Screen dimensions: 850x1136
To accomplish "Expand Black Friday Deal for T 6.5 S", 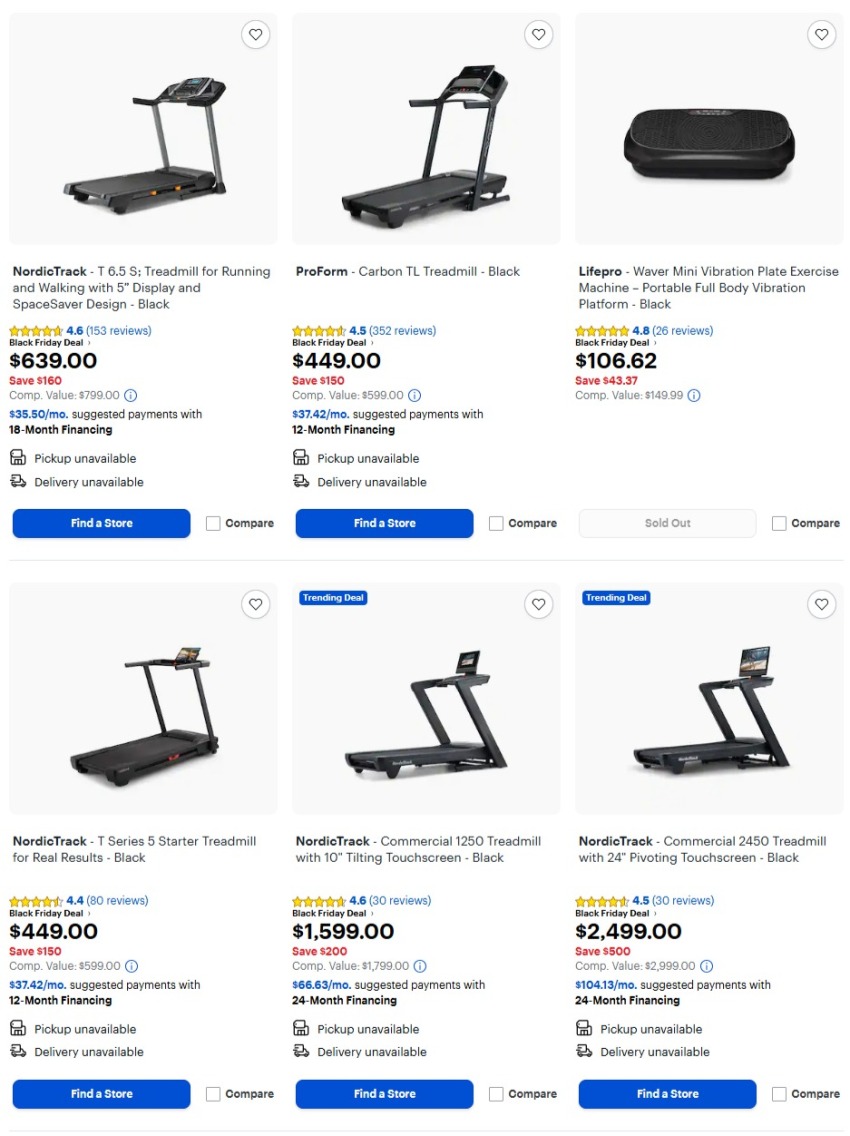I will pyautogui.click(x=48, y=342).
